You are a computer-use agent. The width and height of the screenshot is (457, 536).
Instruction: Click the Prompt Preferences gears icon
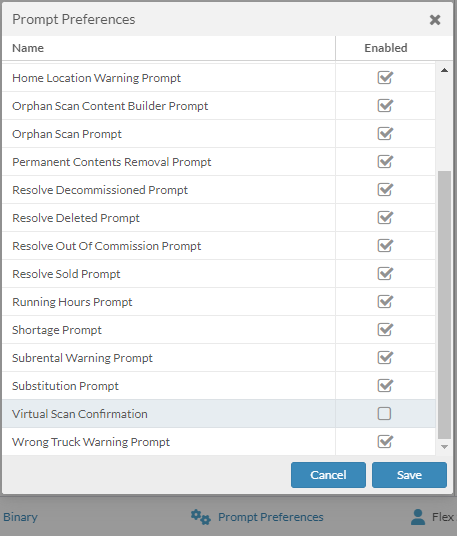click(201, 517)
